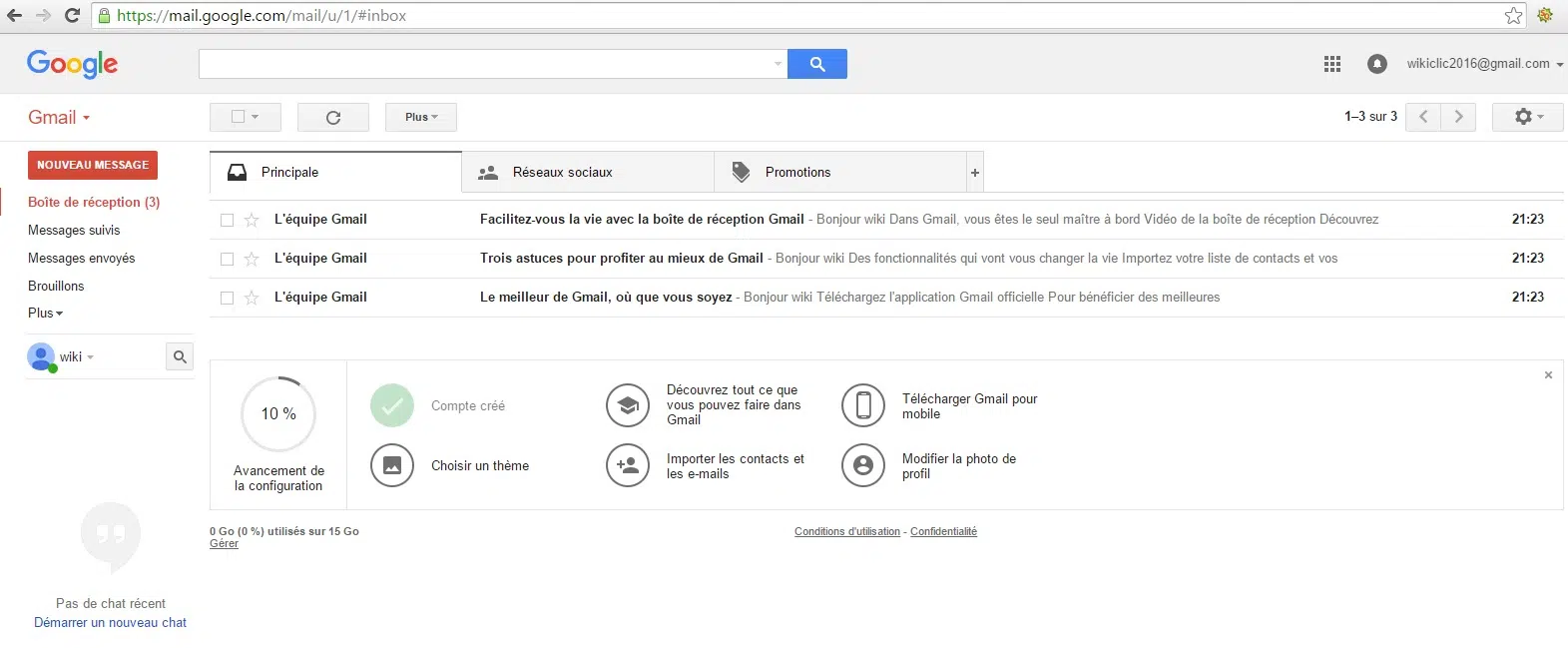1568x648 pixels.
Task: Star the 'Facilitez-vous la vie' email
Action: tap(252, 220)
